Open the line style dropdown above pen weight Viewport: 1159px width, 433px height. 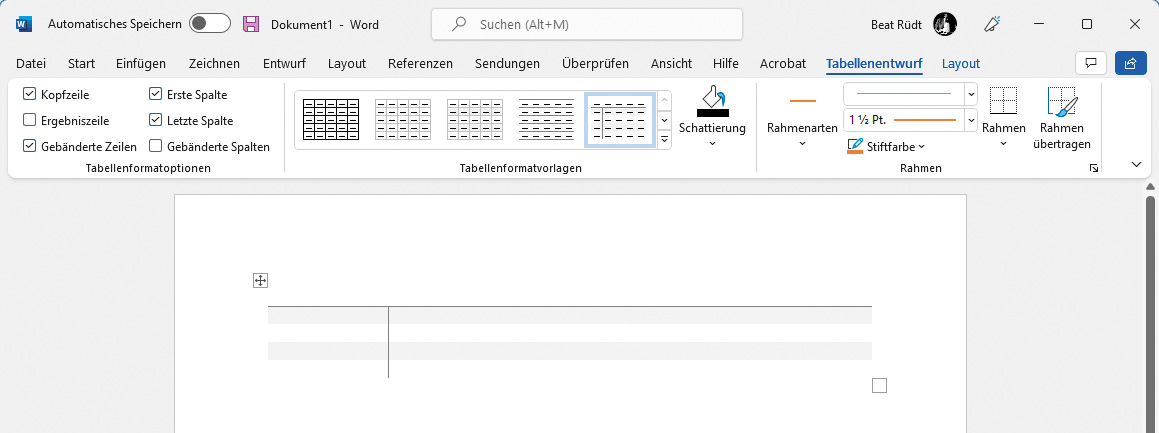coord(970,94)
